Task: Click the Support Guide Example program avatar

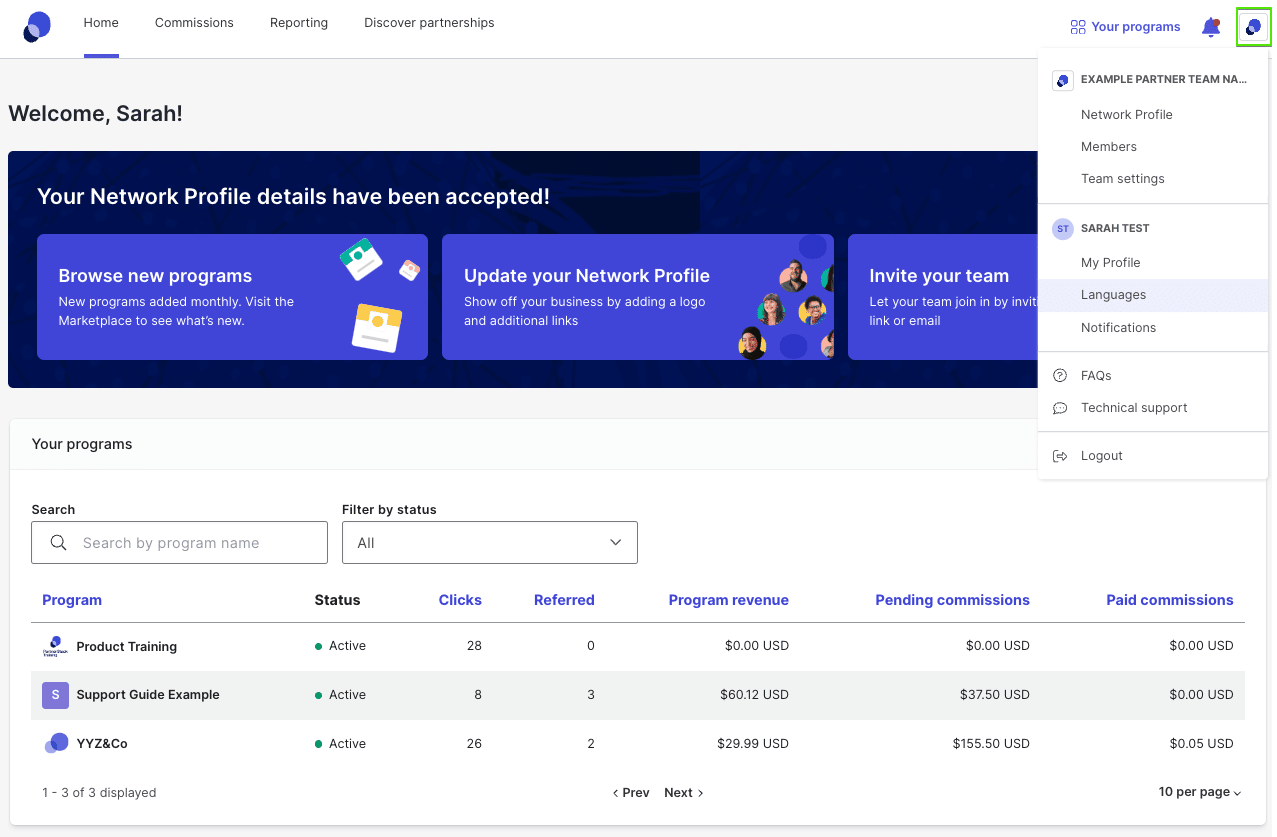Action: pyautogui.click(x=55, y=694)
